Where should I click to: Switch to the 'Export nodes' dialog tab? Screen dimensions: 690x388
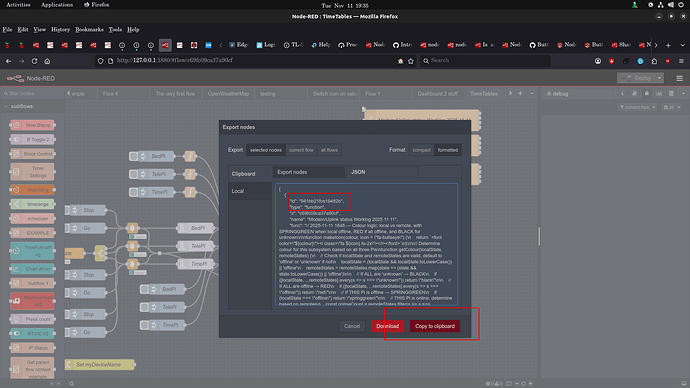(x=308, y=172)
